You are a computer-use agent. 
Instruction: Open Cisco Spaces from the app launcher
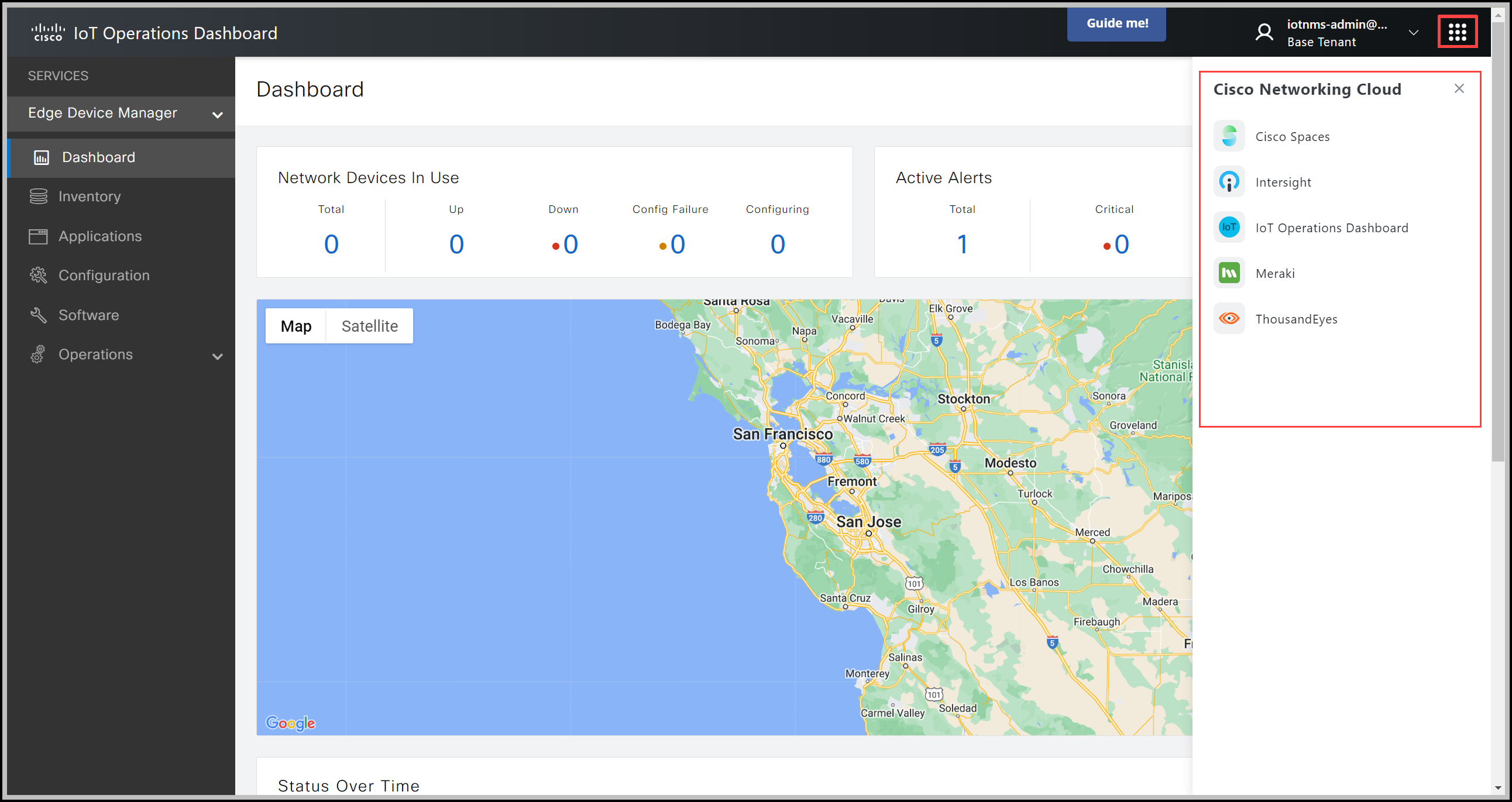(1293, 136)
